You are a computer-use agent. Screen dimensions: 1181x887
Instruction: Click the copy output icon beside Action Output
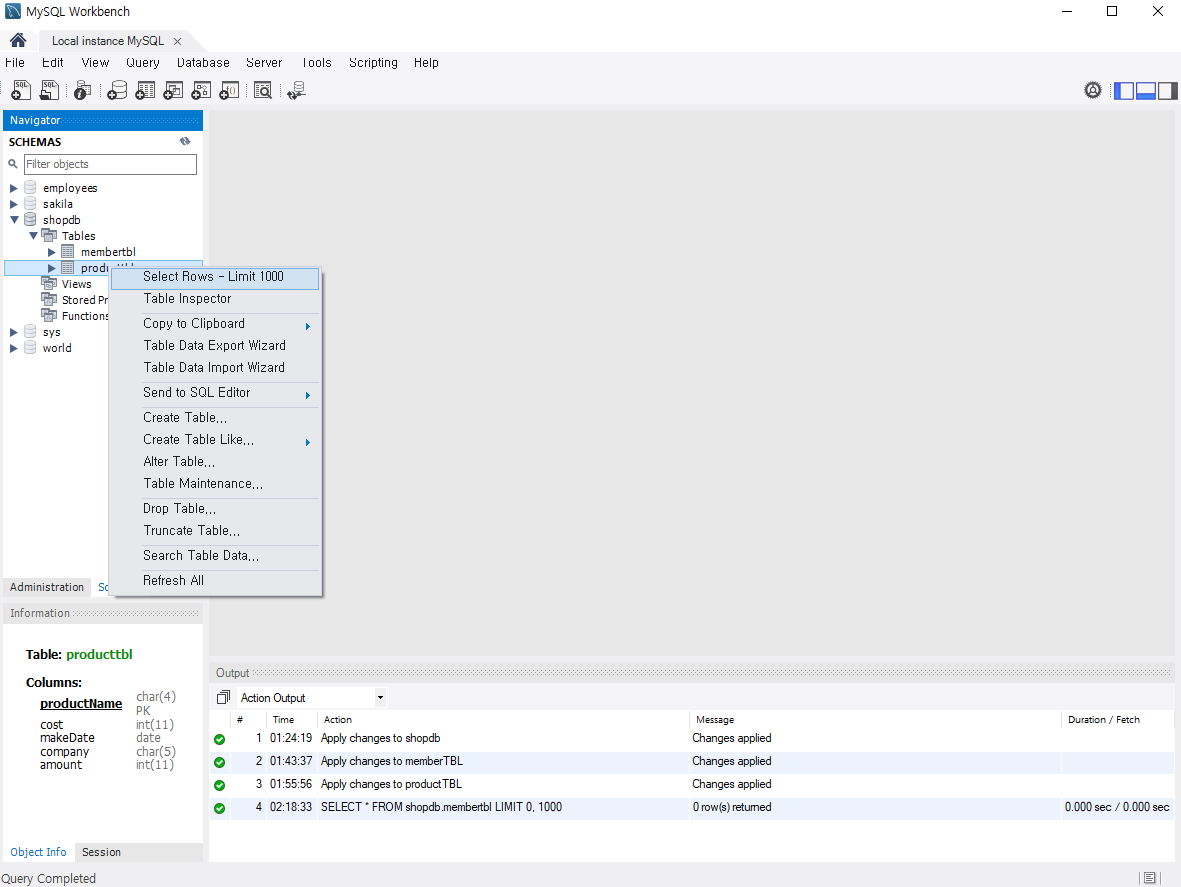point(223,697)
